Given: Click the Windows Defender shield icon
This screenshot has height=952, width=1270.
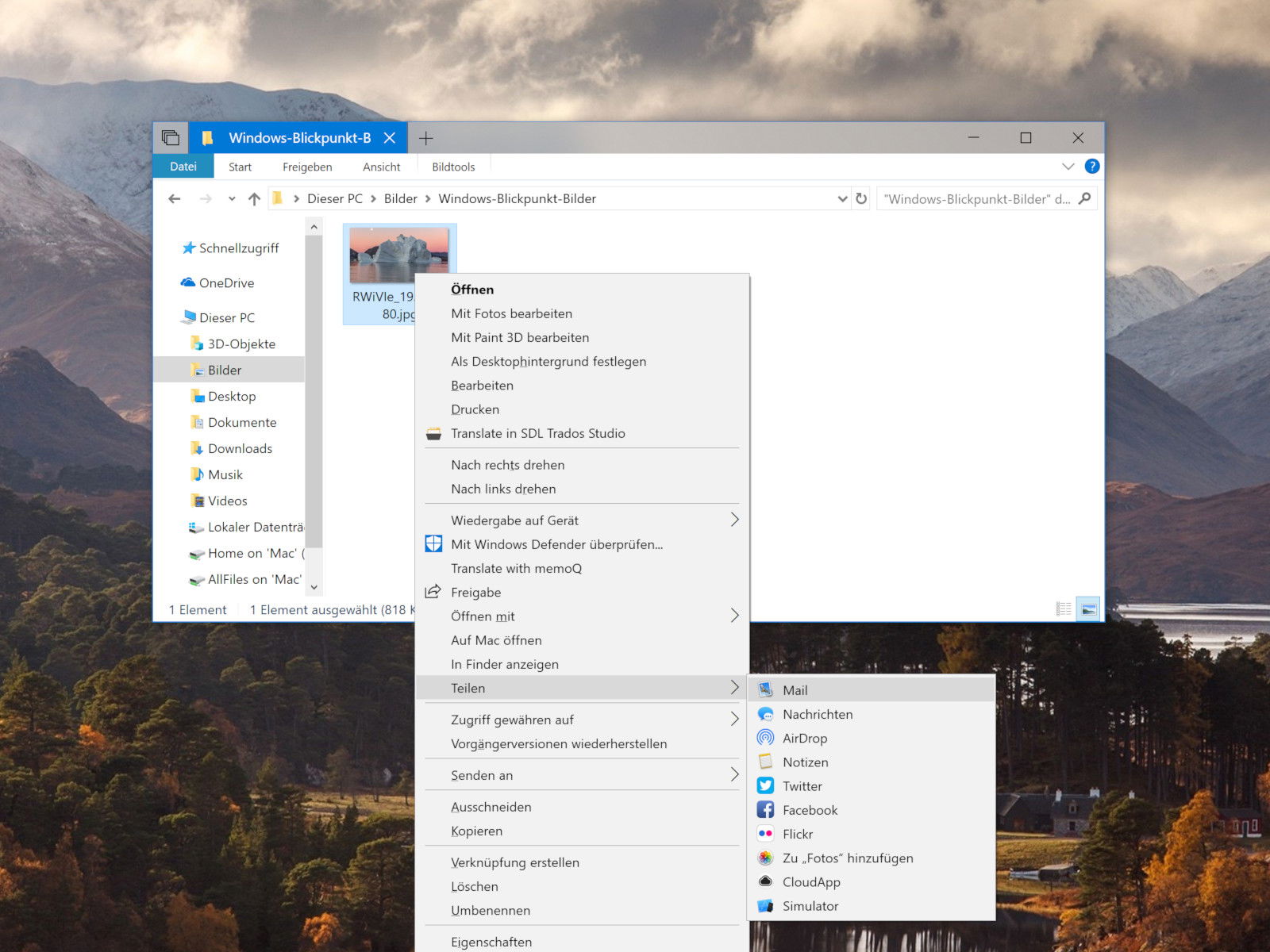Looking at the screenshot, I should point(433,543).
